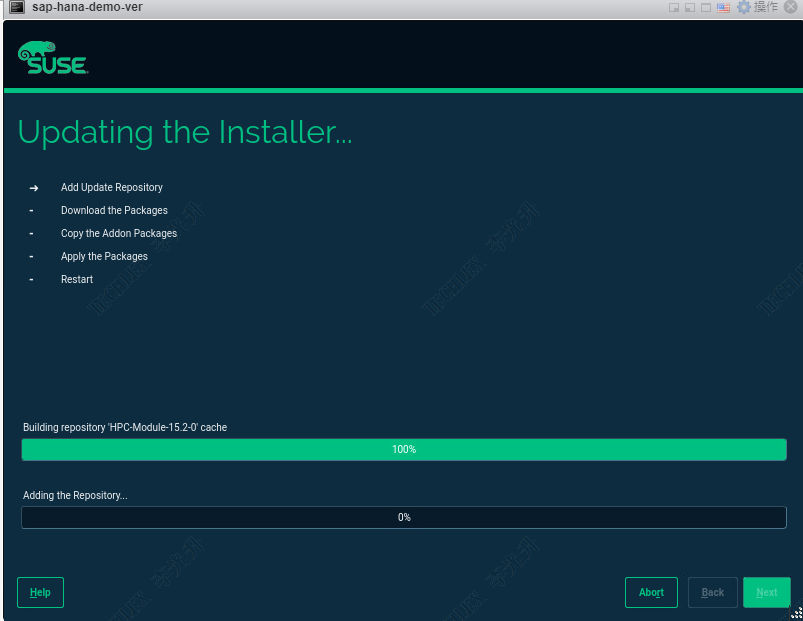
Task: Click 'Building repository HPC-Module-15.2-0 cache' label
Action: coord(125,427)
